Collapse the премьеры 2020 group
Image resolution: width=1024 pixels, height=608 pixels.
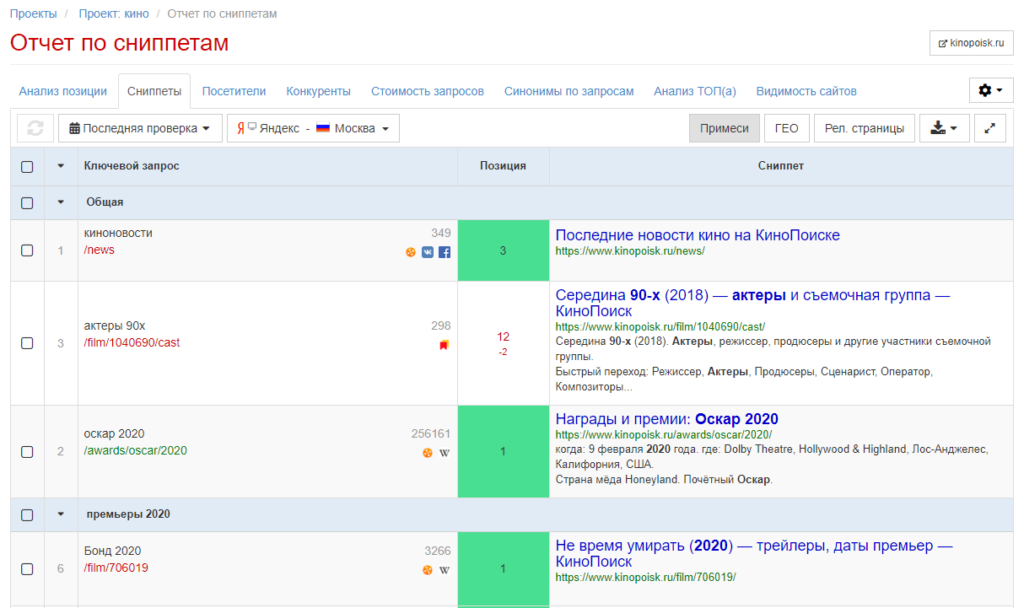pyautogui.click(x=61, y=514)
